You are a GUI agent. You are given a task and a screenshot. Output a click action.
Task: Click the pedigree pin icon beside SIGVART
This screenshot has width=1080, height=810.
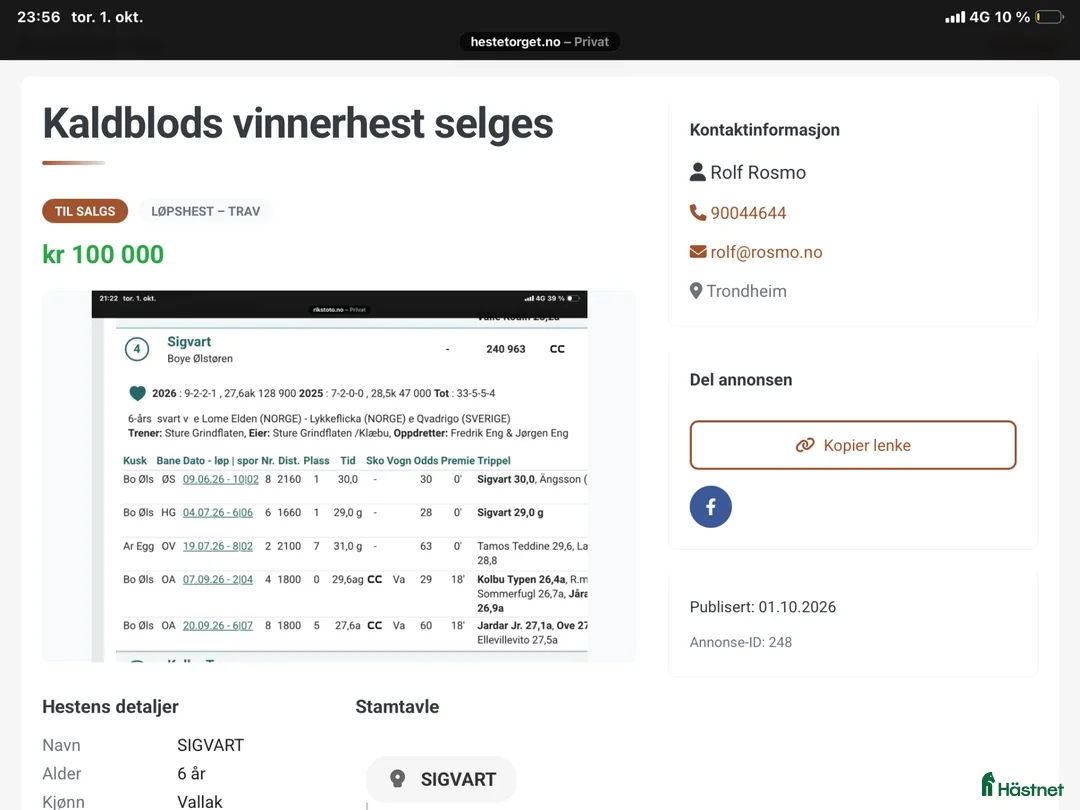[x=397, y=779]
